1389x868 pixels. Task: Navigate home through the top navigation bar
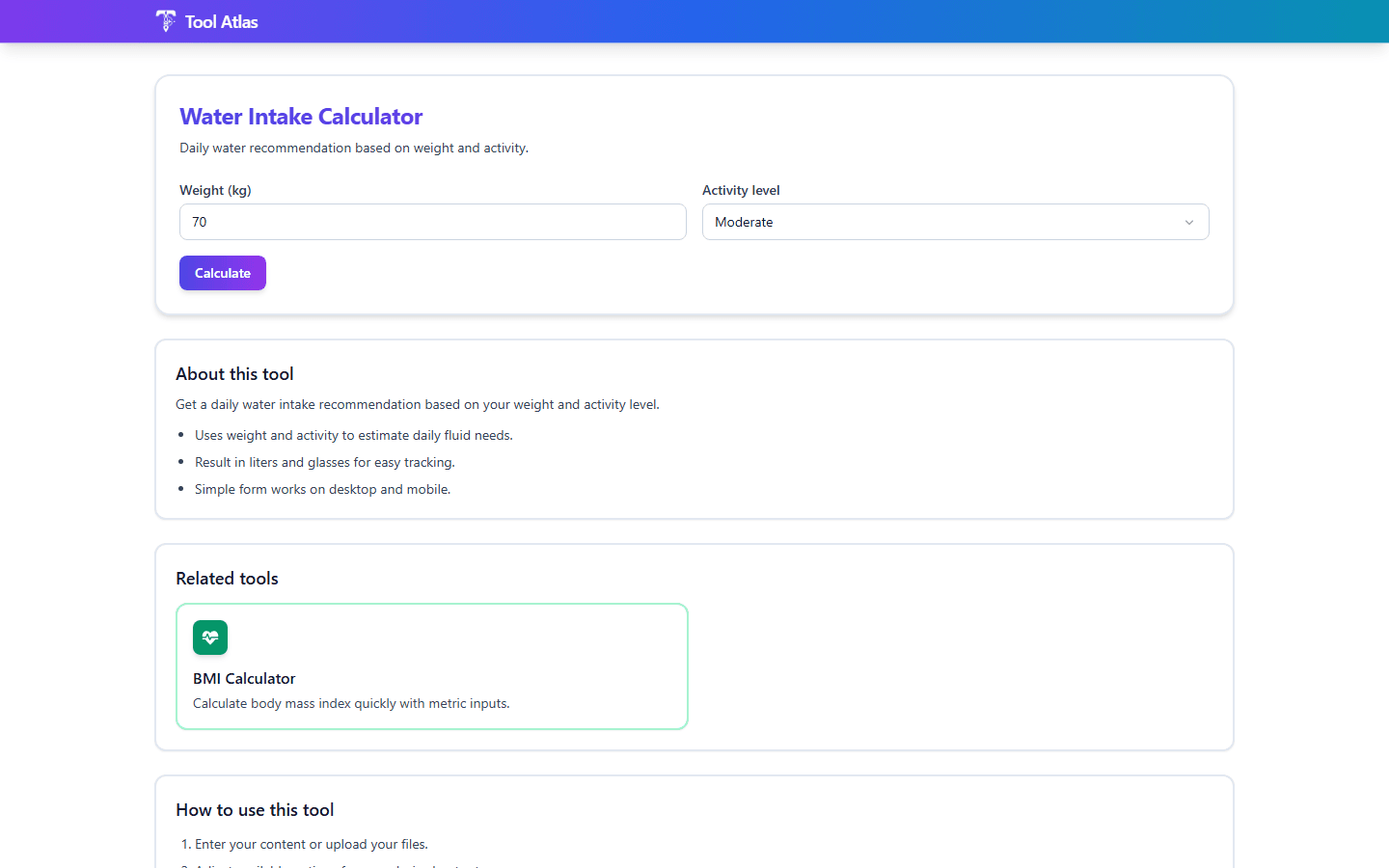click(206, 21)
